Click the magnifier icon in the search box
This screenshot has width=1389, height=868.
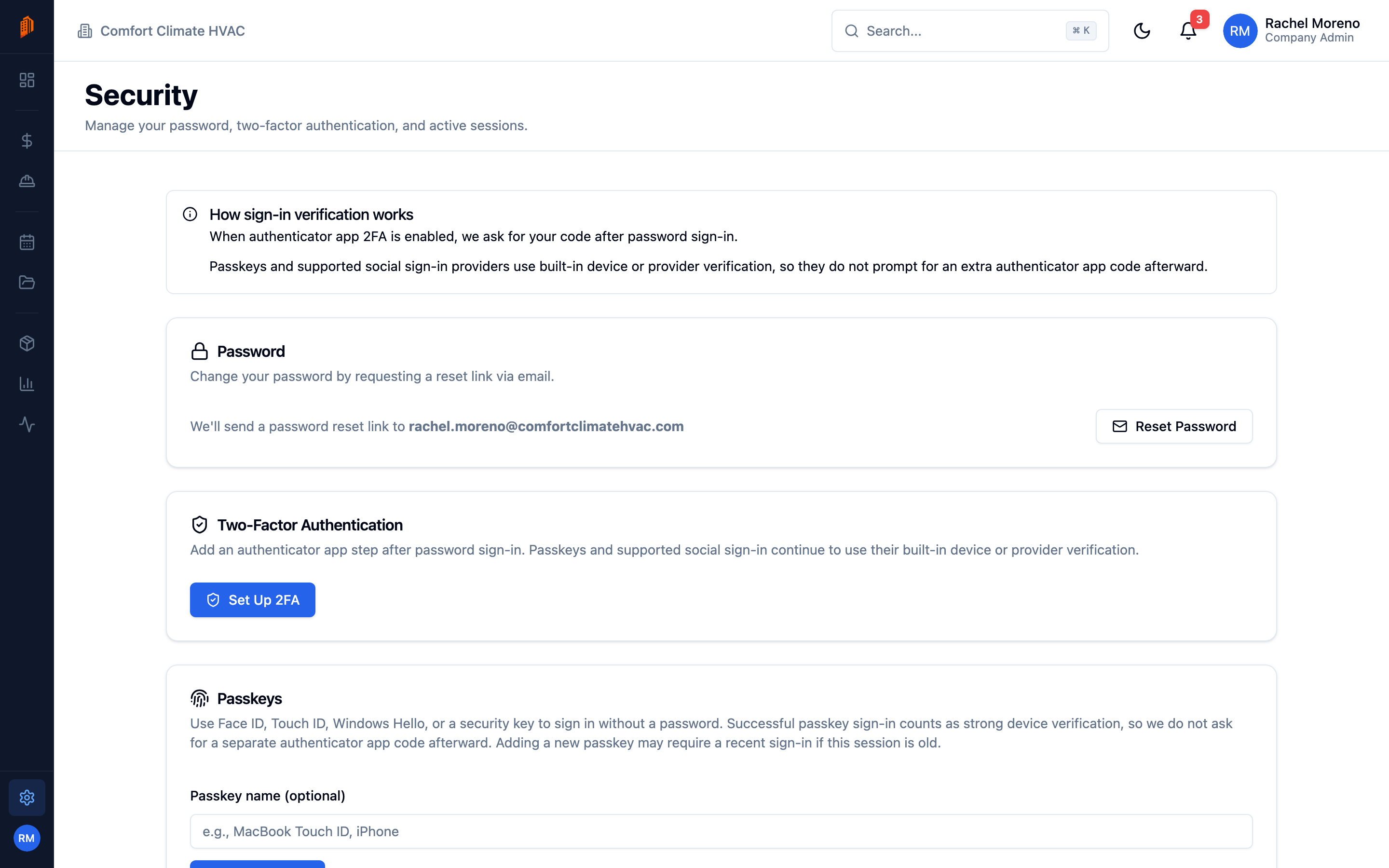[852, 31]
